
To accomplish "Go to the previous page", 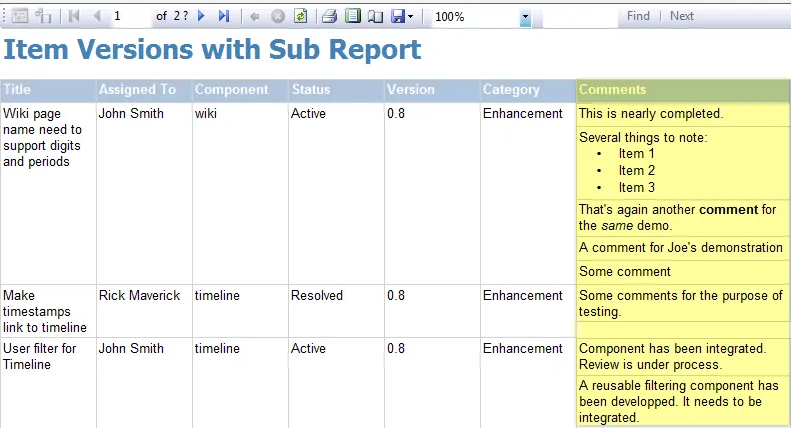I will coord(96,16).
